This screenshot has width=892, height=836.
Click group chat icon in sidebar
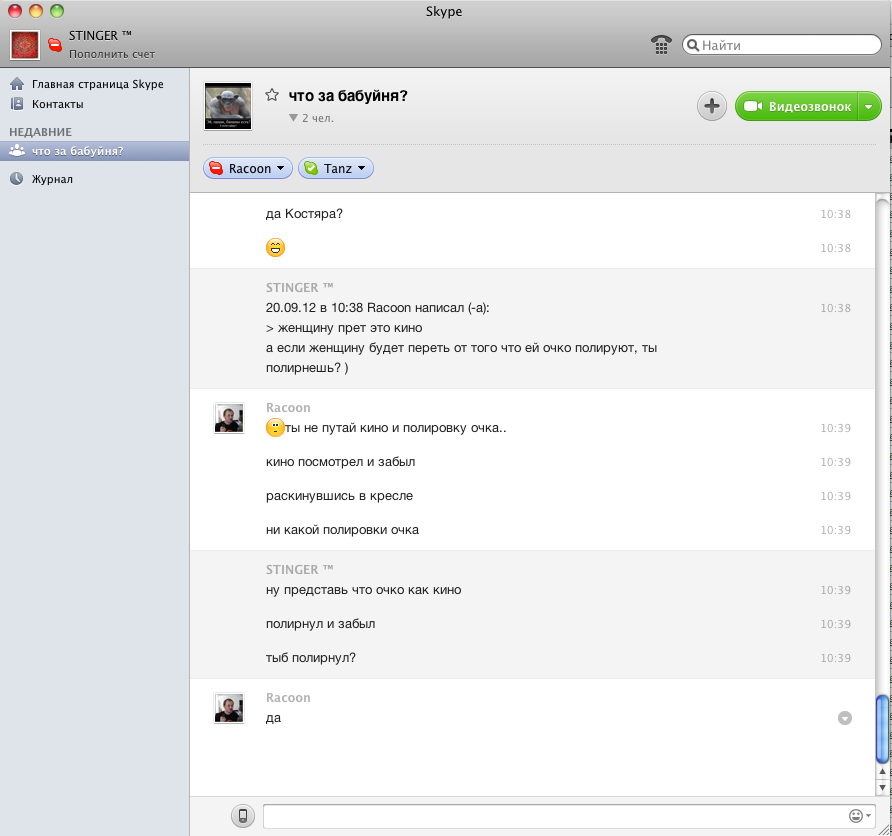click(x=17, y=151)
